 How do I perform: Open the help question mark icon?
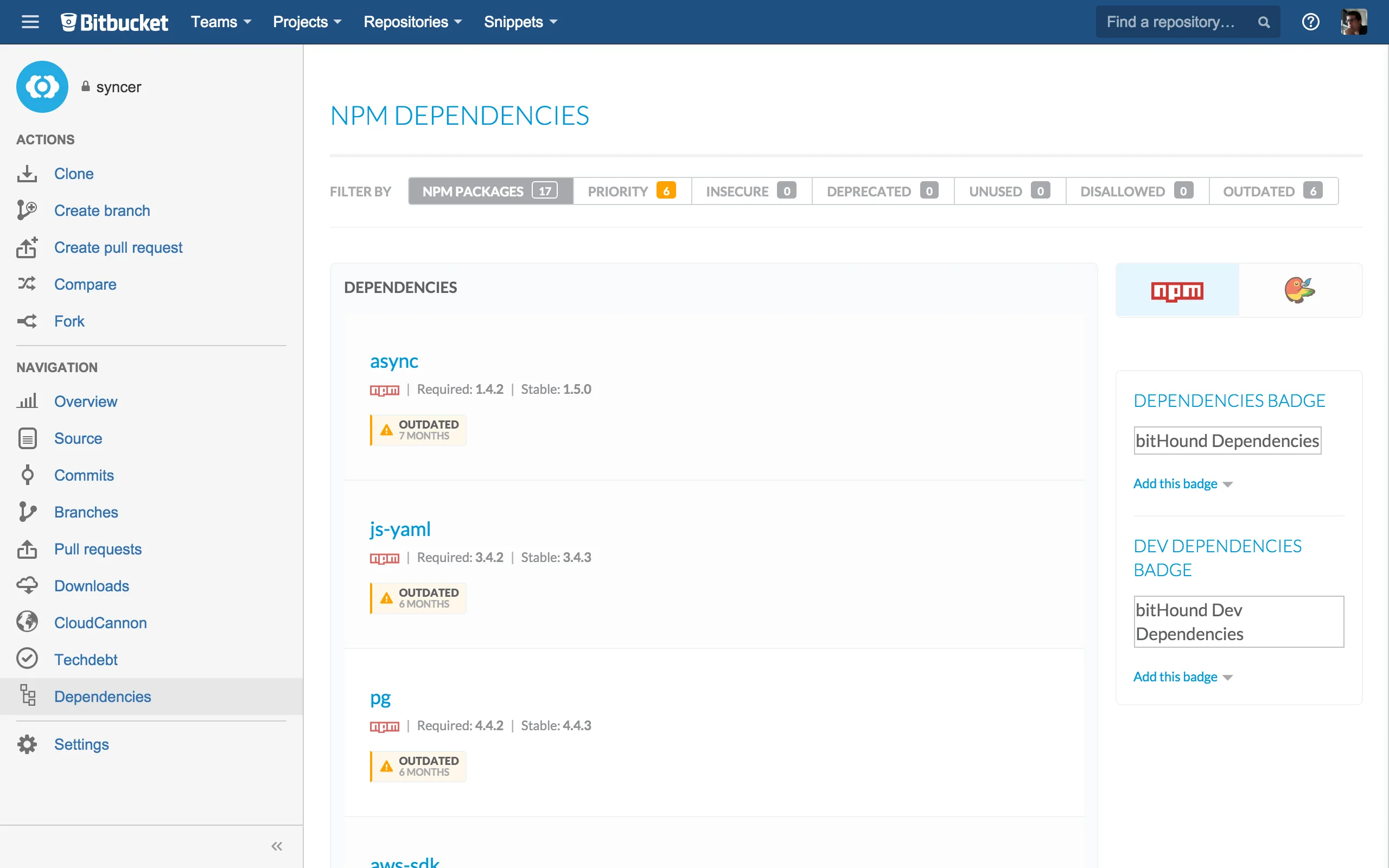tap(1310, 22)
